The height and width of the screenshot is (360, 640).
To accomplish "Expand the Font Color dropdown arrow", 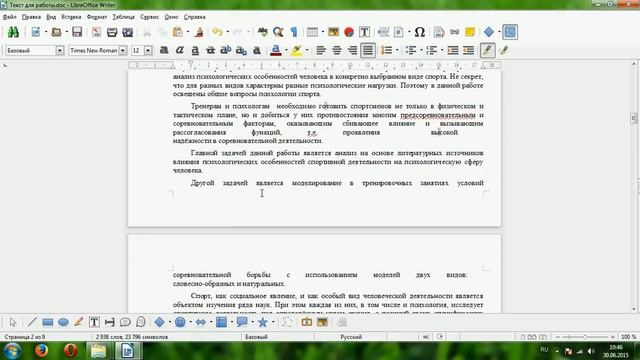I will point(286,50).
